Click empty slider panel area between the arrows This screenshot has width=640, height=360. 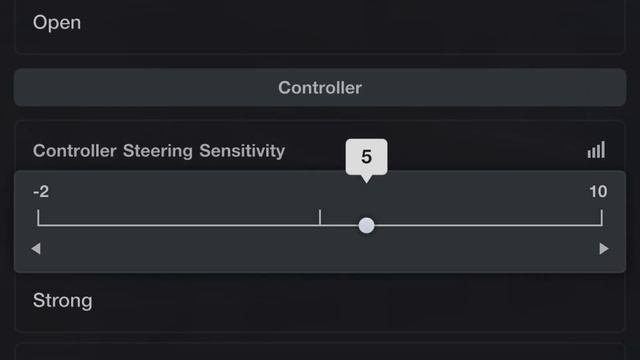(320, 251)
